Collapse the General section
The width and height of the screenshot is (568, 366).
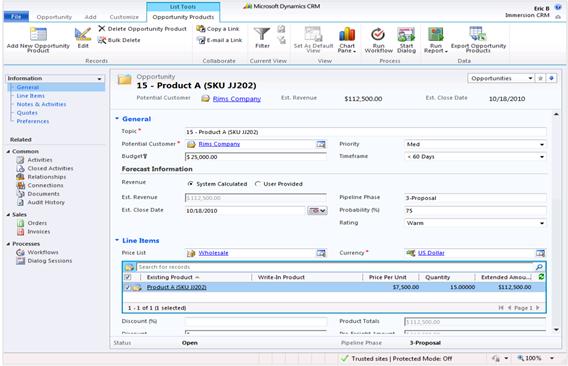coord(117,118)
